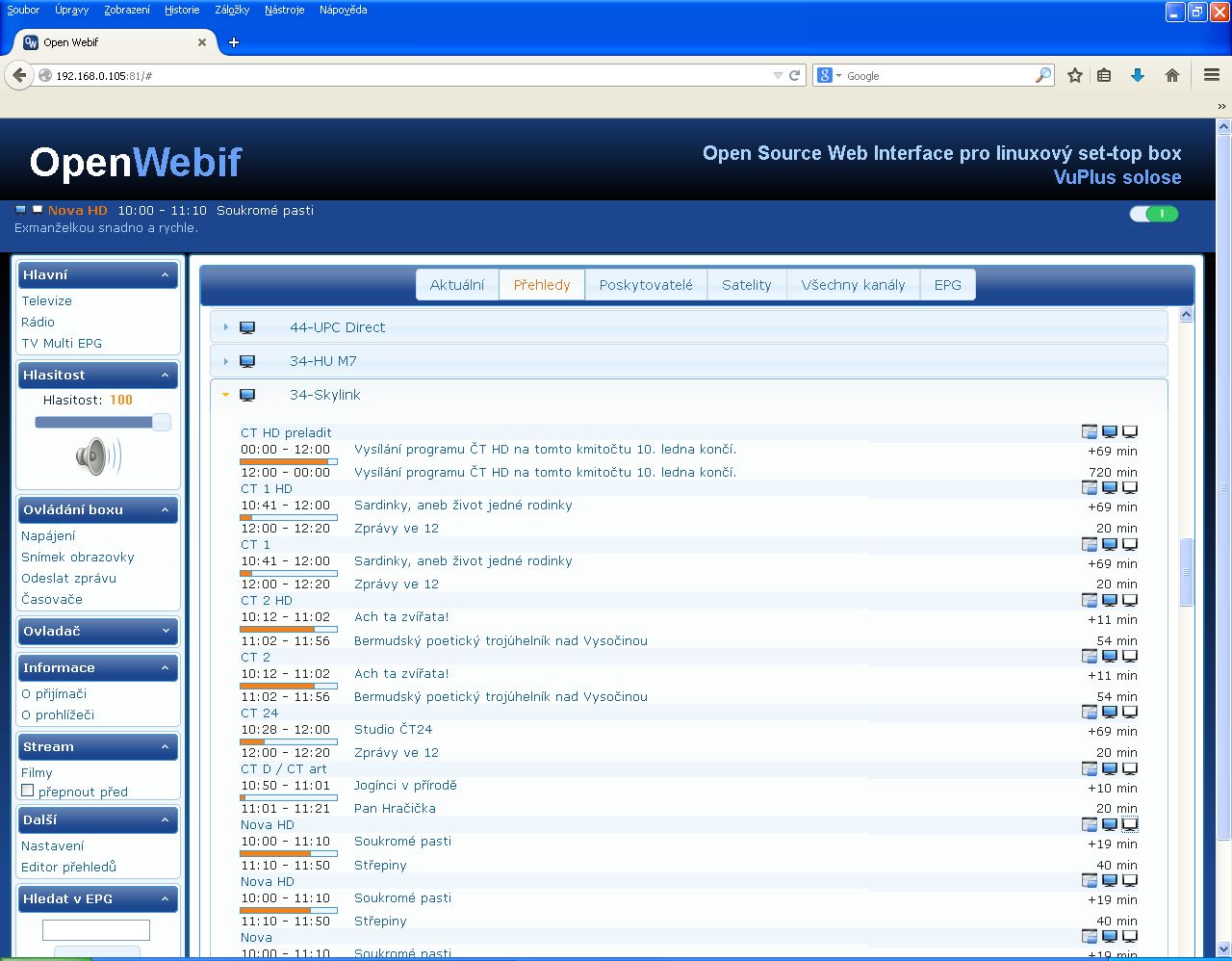The width and height of the screenshot is (1232, 961).
Task: Reload the page with refresh icon
Action: (795, 75)
